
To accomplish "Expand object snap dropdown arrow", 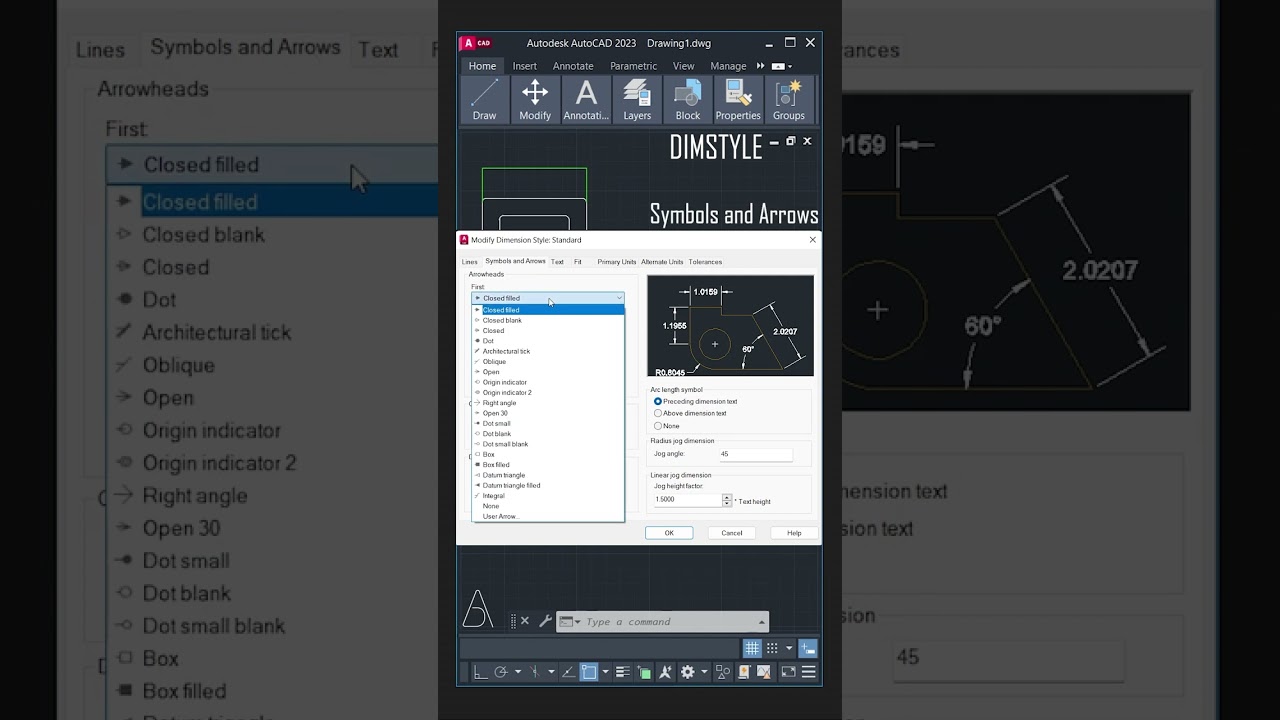I will point(605,672).
